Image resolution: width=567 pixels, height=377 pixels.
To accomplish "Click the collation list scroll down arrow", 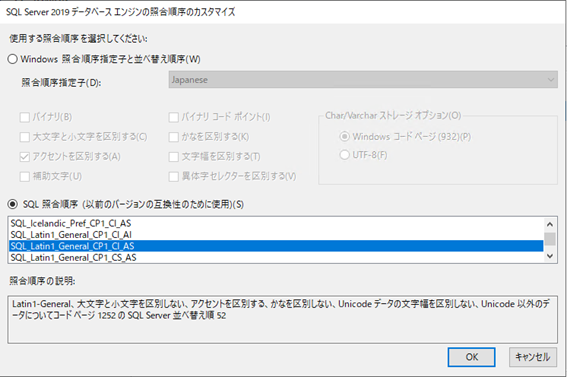I will pyautogui.click(x=550, y=256).
